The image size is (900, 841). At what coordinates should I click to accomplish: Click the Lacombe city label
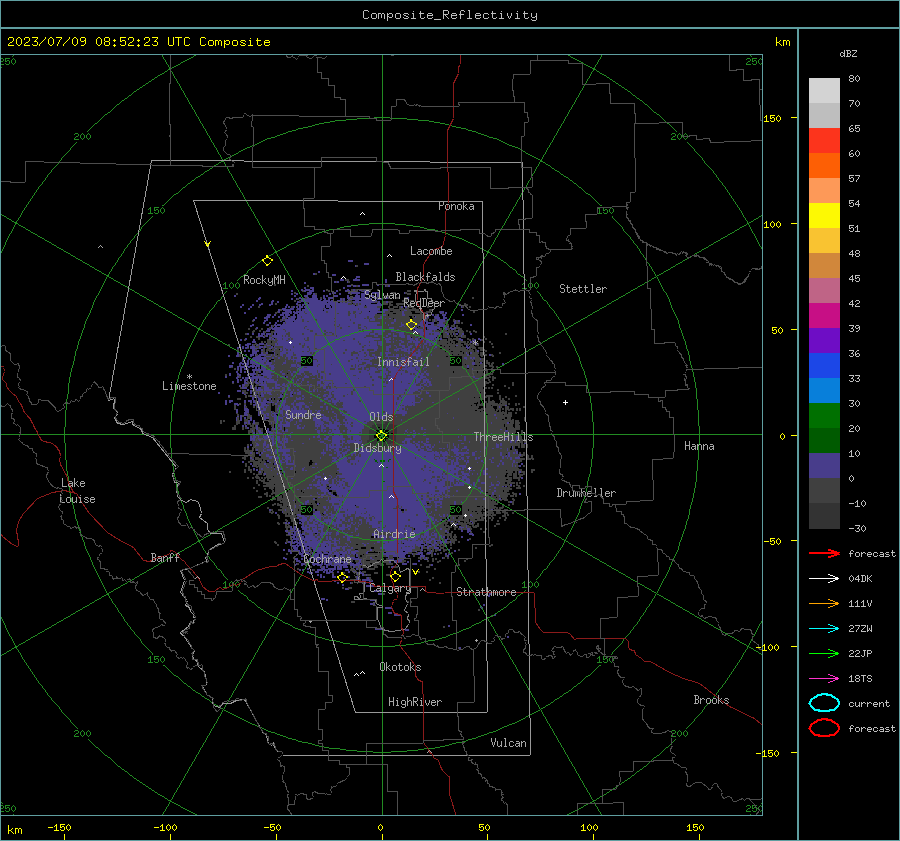click(431, 251)
